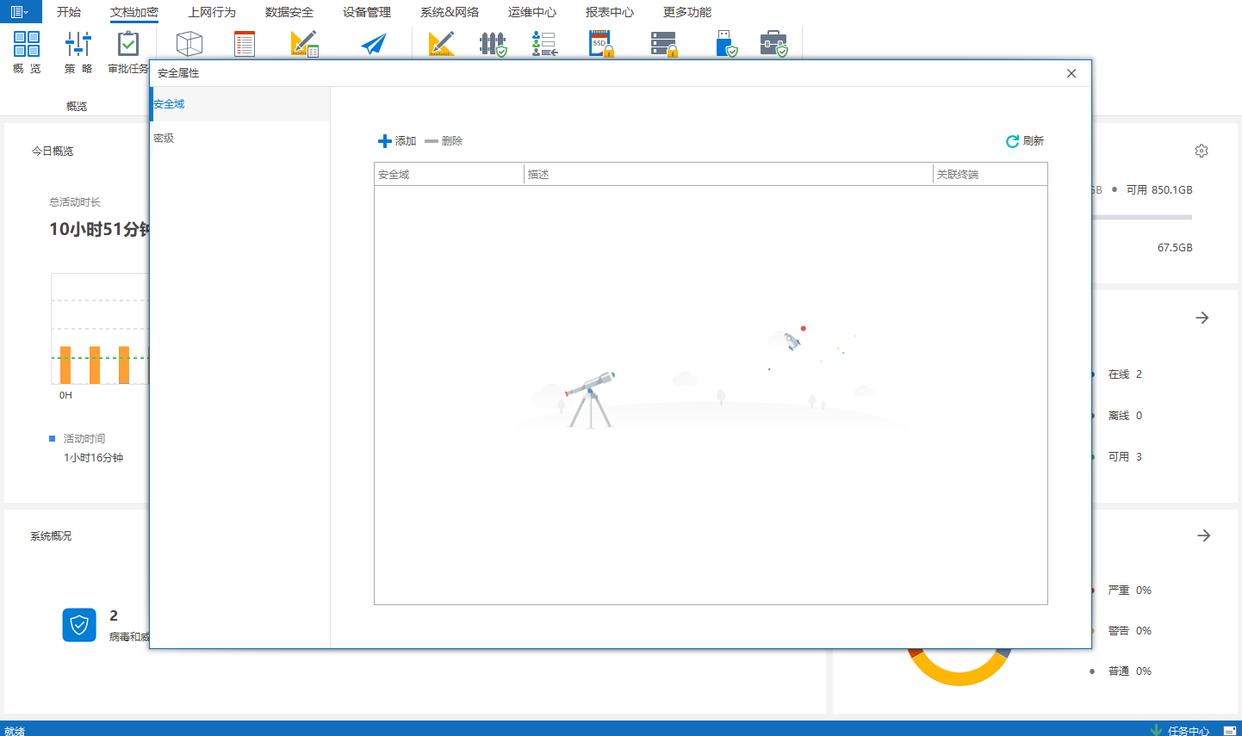Click the ruler-pencil with calendar icon
Viewport: 1242px width, 736px height.
(304, 43)
